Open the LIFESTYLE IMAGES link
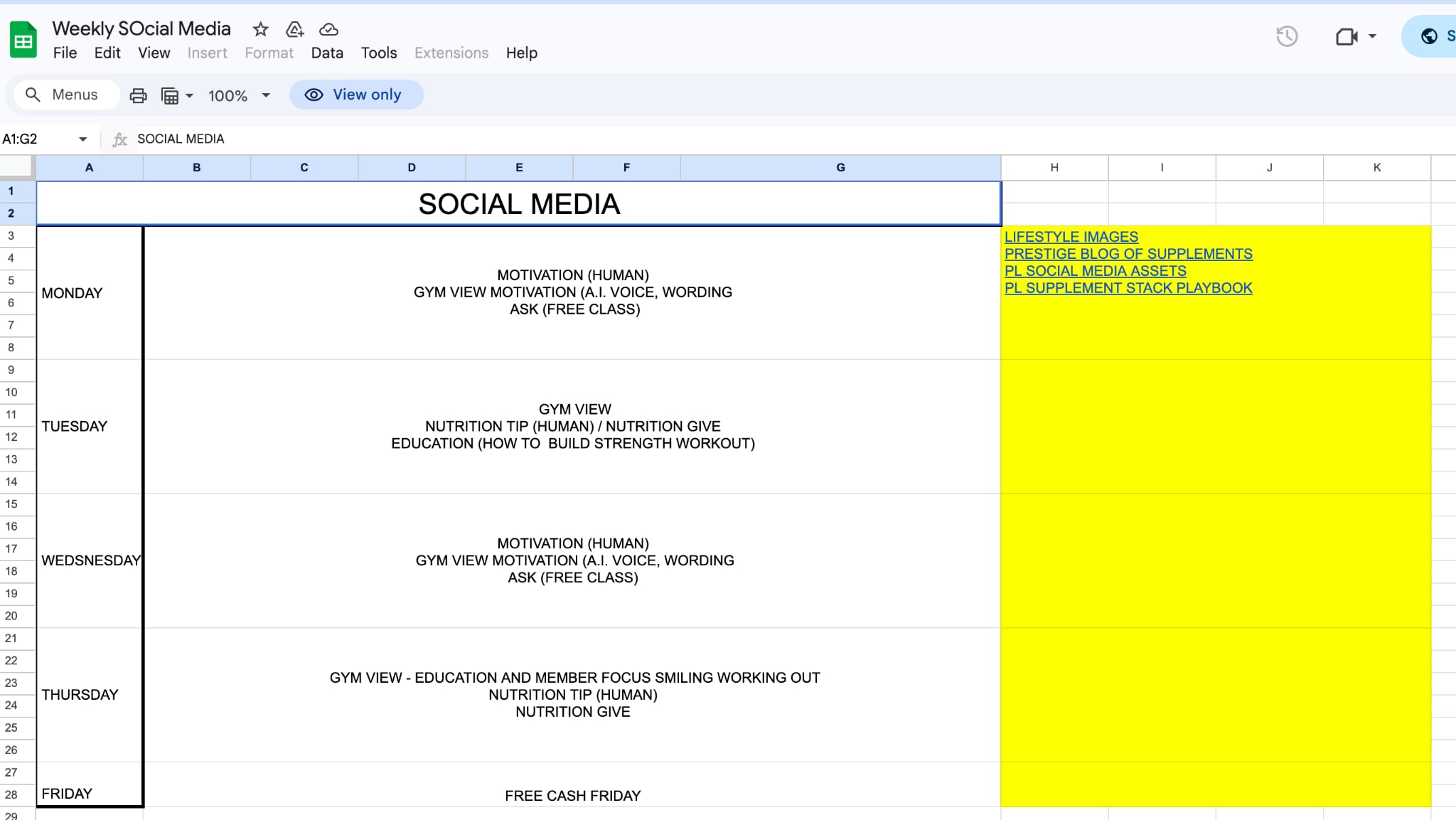1456x820 pixels. coord(1071,237)
